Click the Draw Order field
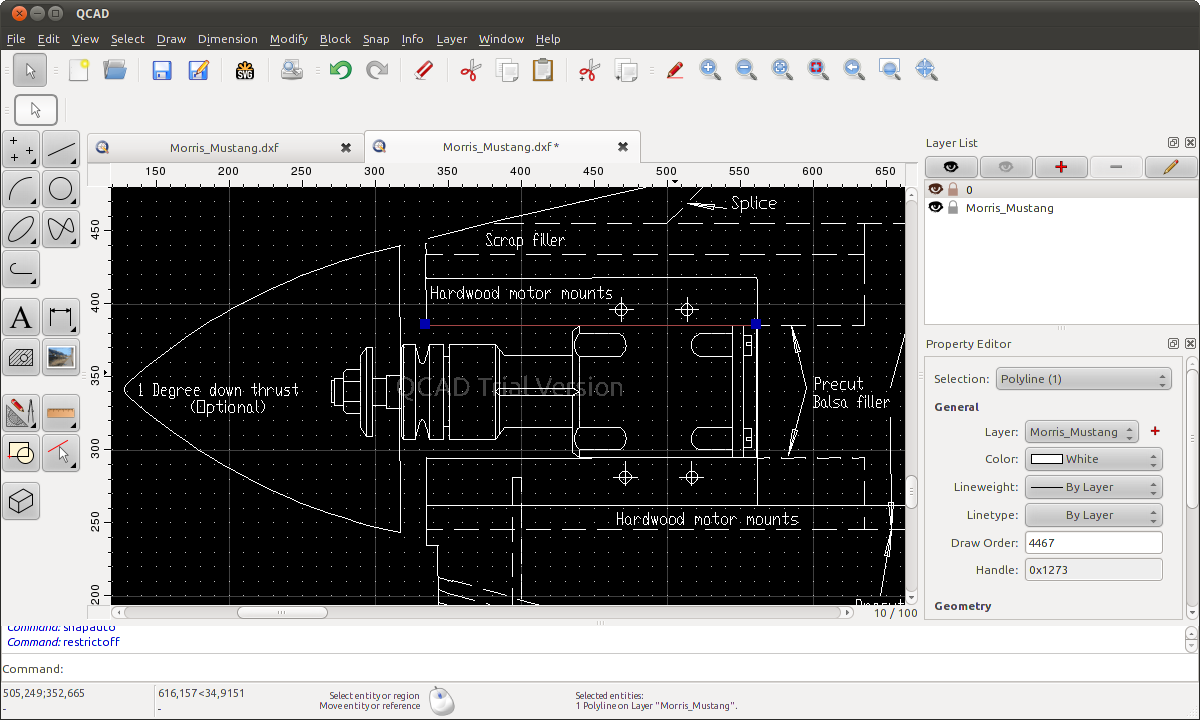The height and width of the screenshot is (720, 1200). 1094,543
